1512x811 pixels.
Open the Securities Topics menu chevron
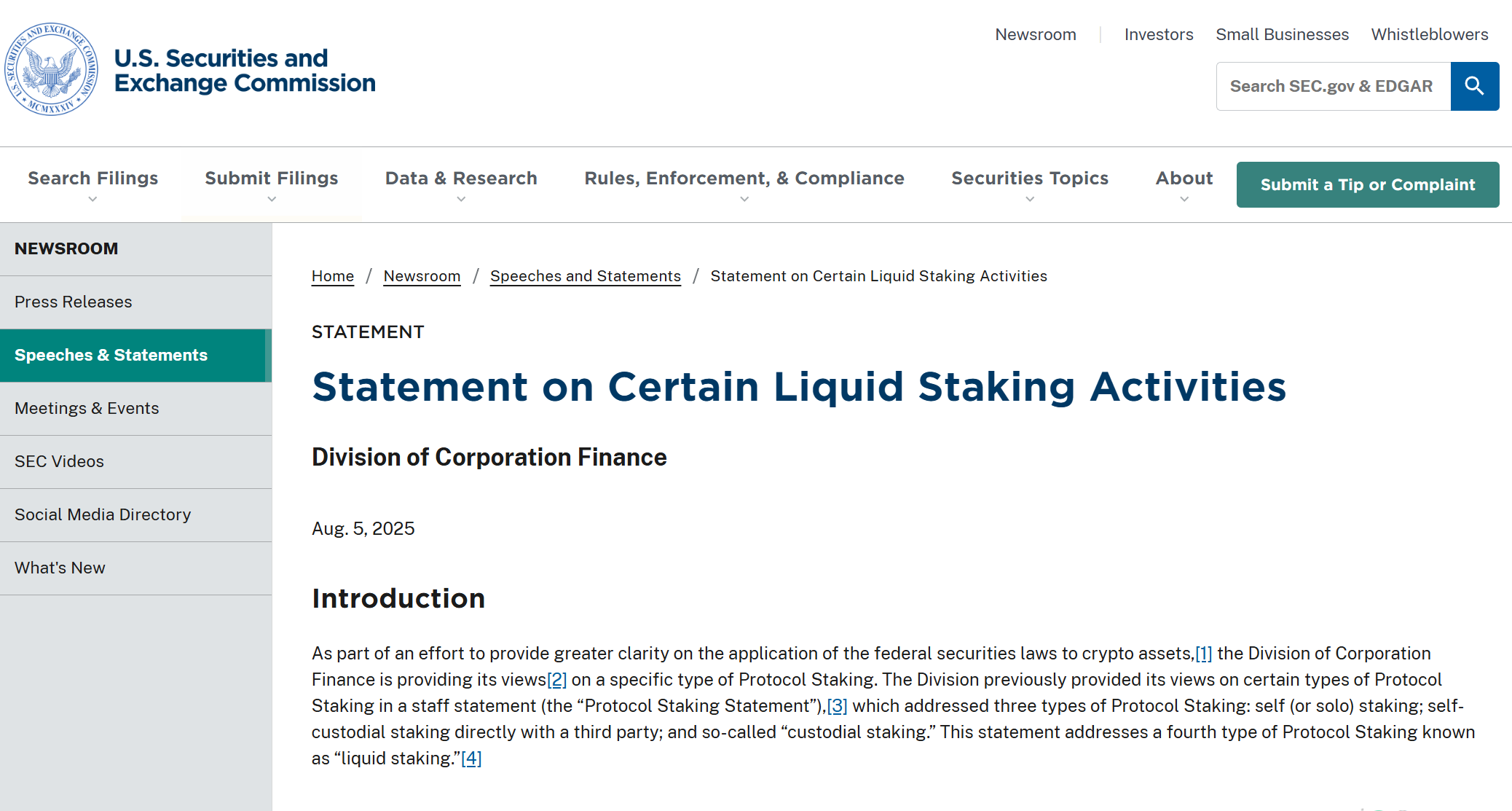(1030, 199)
